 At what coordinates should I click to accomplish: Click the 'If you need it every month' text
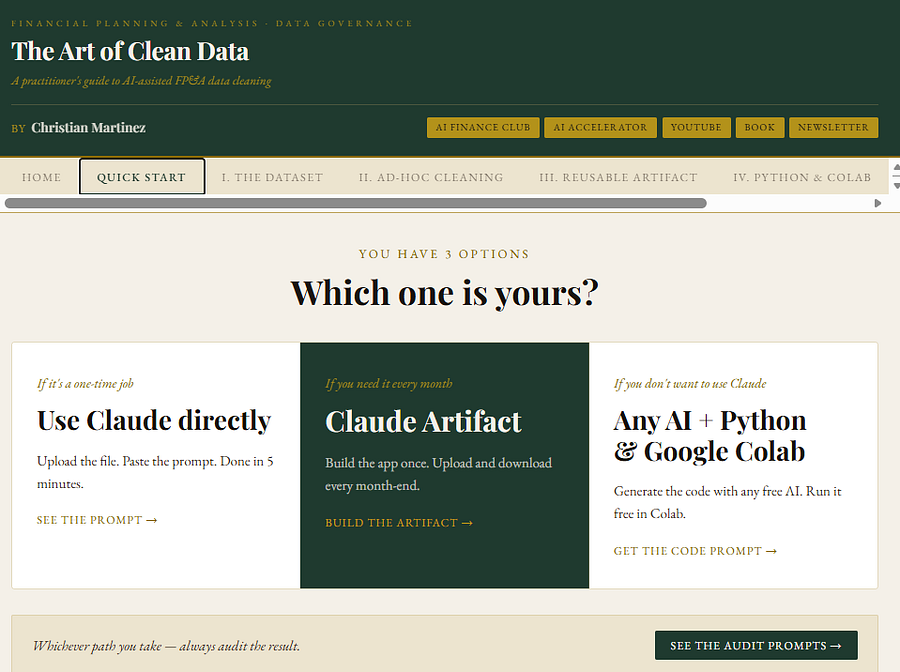389,383
